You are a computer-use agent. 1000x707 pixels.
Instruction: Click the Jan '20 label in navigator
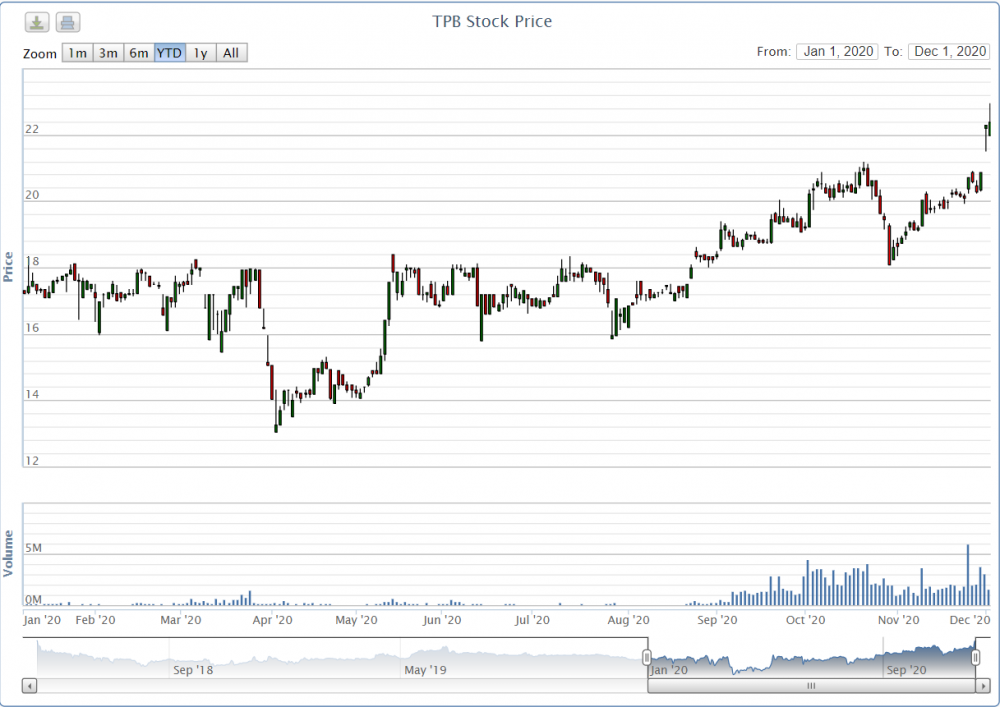pos(669,670)
